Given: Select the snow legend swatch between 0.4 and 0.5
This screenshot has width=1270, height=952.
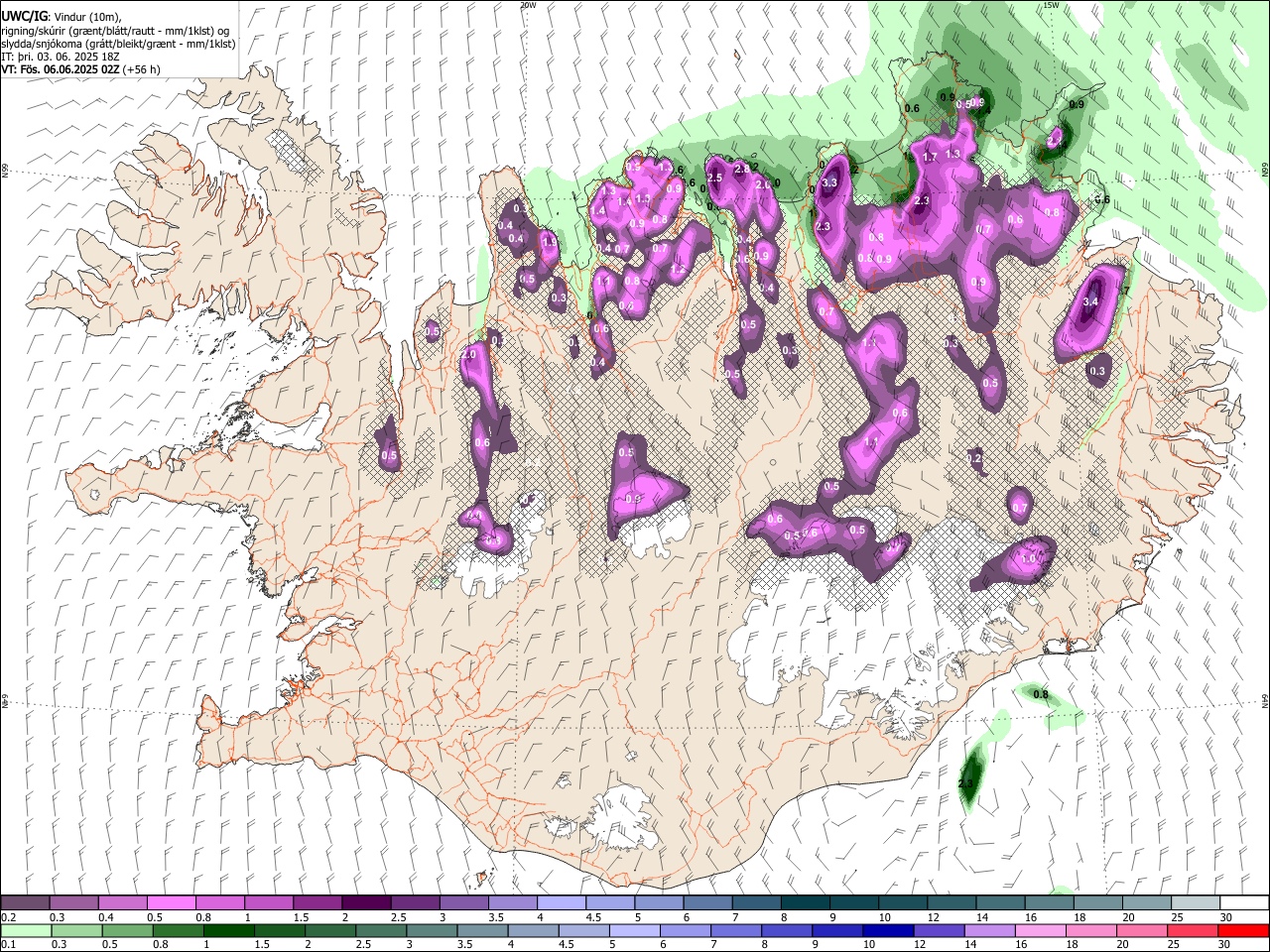Looking at the screenshot, I should (x=122, y=902).
